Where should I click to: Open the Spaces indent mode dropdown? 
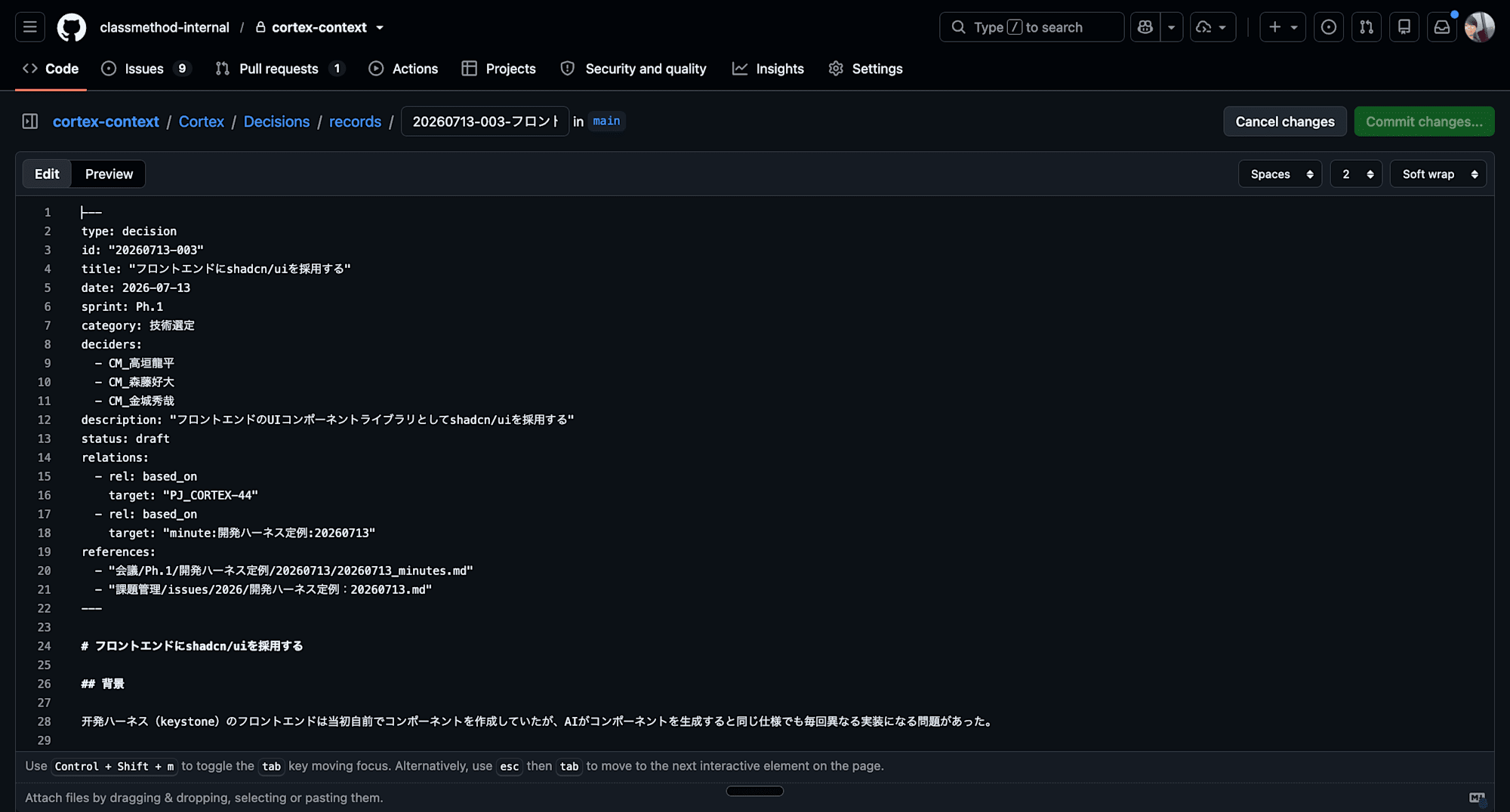pyautogui.click(x=1280, y=174)
